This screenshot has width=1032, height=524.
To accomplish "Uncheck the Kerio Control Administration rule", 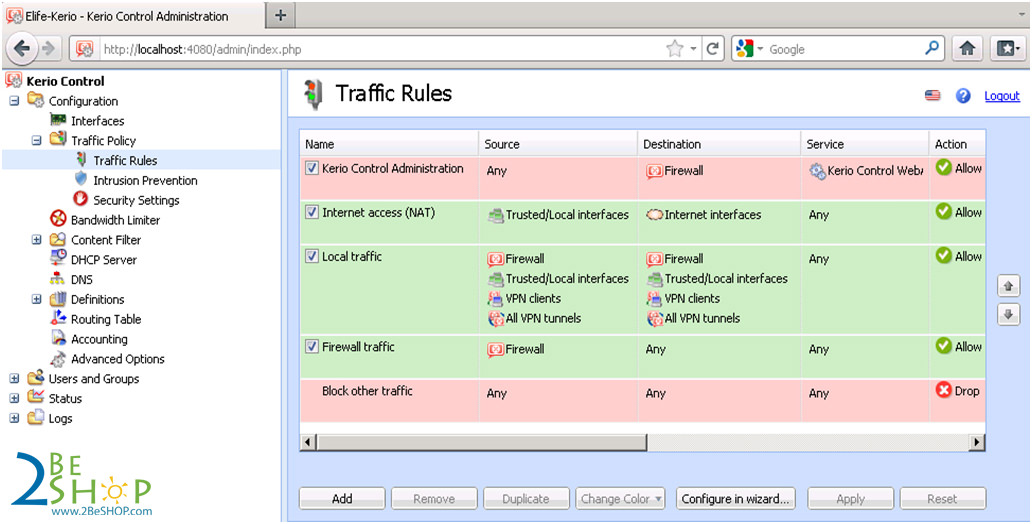I will pos(312,169).
